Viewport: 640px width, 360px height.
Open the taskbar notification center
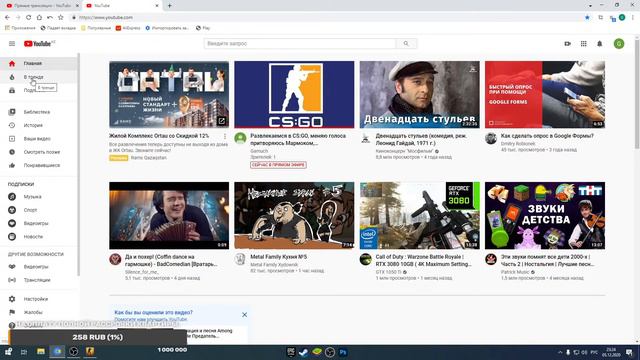pyautogui.click(x=629, y=352)
